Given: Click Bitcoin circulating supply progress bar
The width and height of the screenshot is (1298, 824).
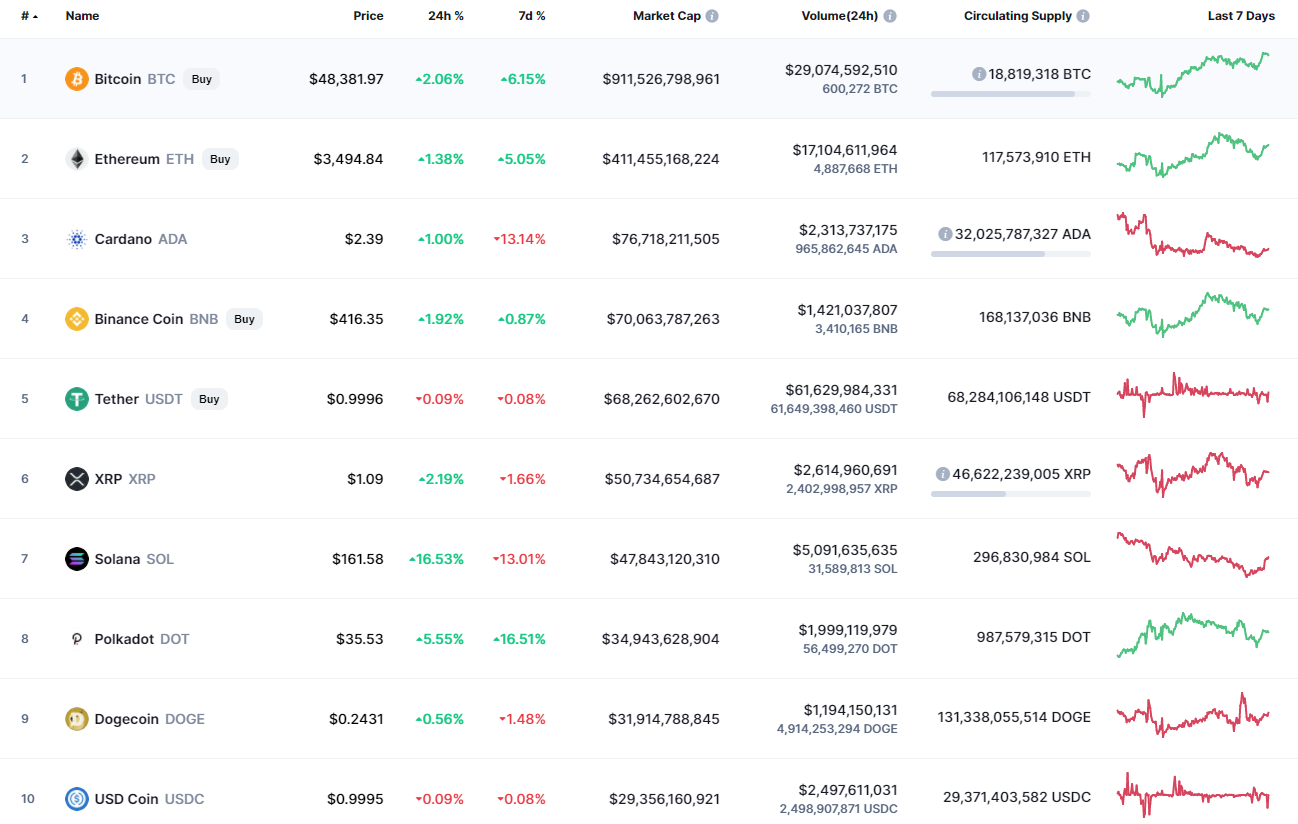Looking at the screenshot, I should click(x=1011, y=94).
